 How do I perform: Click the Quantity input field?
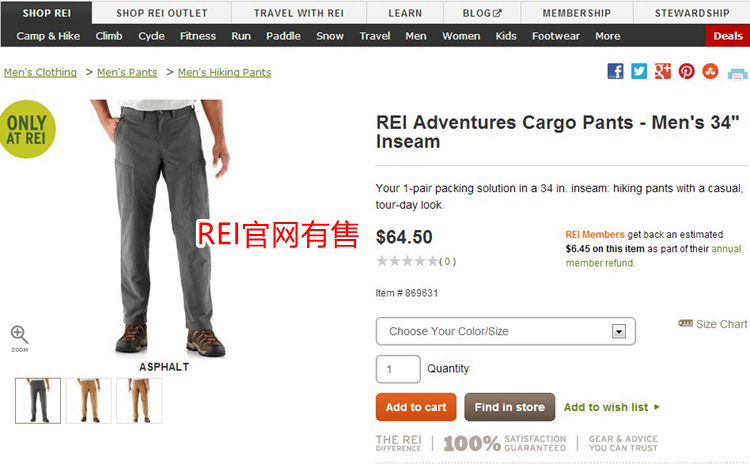398,369
